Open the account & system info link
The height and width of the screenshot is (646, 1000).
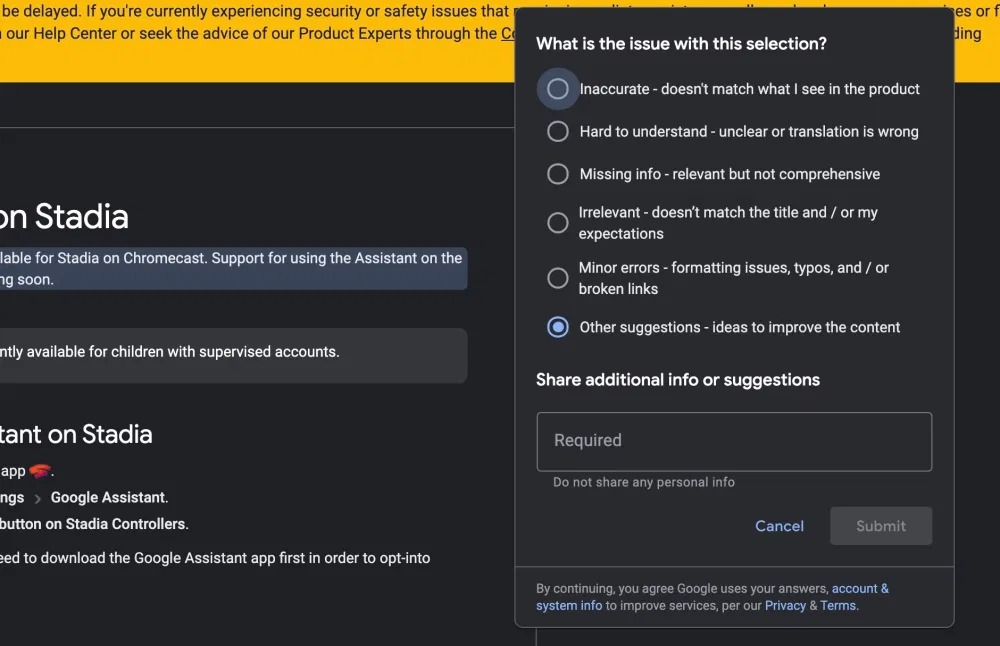coord(860,589)
